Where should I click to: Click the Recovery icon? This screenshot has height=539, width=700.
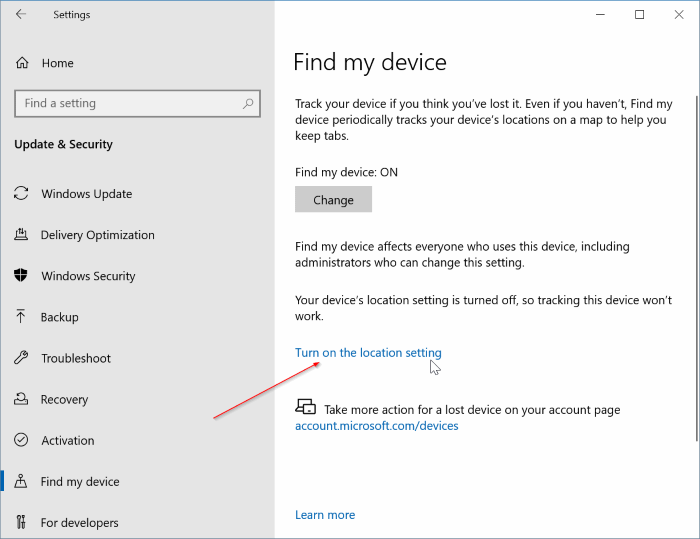[x=21, y=399]
